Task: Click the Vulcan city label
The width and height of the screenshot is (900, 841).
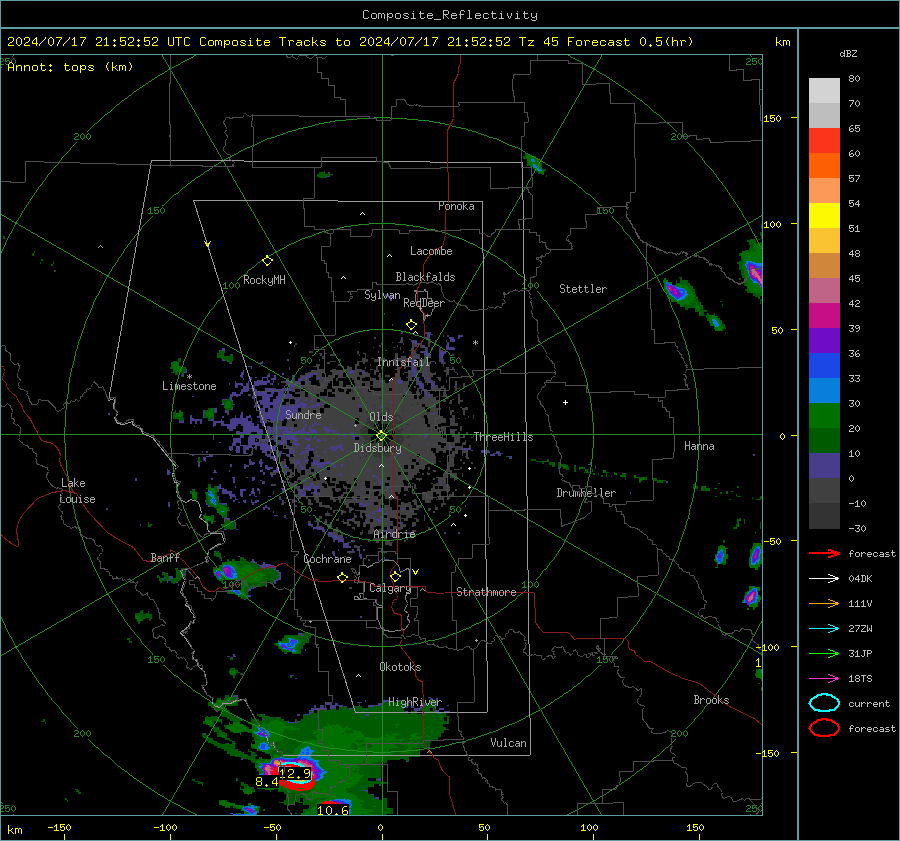Action: click(508, 743)
